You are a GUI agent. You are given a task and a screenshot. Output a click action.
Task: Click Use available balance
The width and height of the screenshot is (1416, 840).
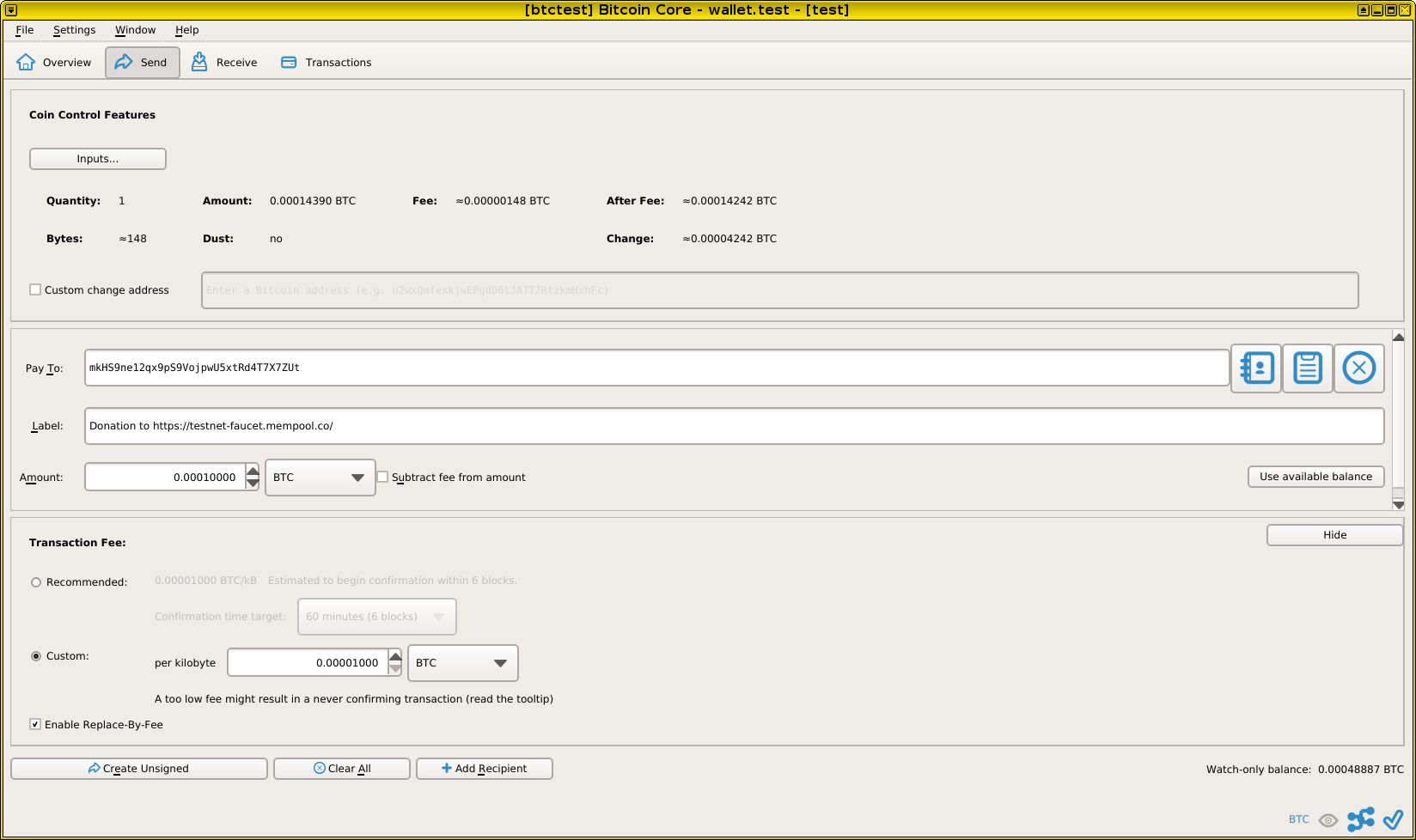pos(1316,477)
